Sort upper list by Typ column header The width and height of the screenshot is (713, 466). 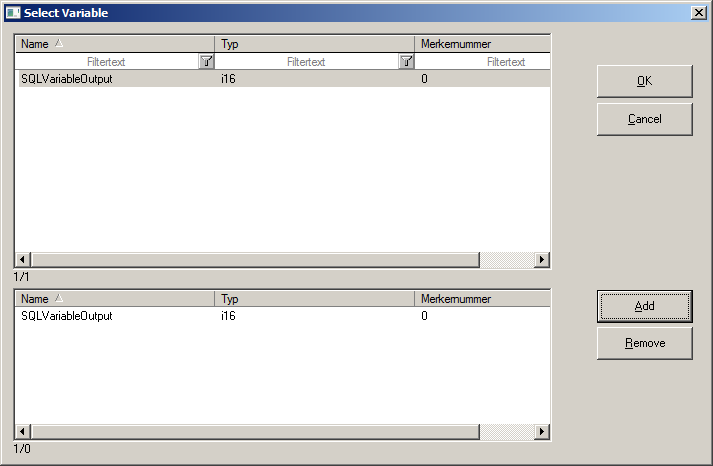coord(314,44)
